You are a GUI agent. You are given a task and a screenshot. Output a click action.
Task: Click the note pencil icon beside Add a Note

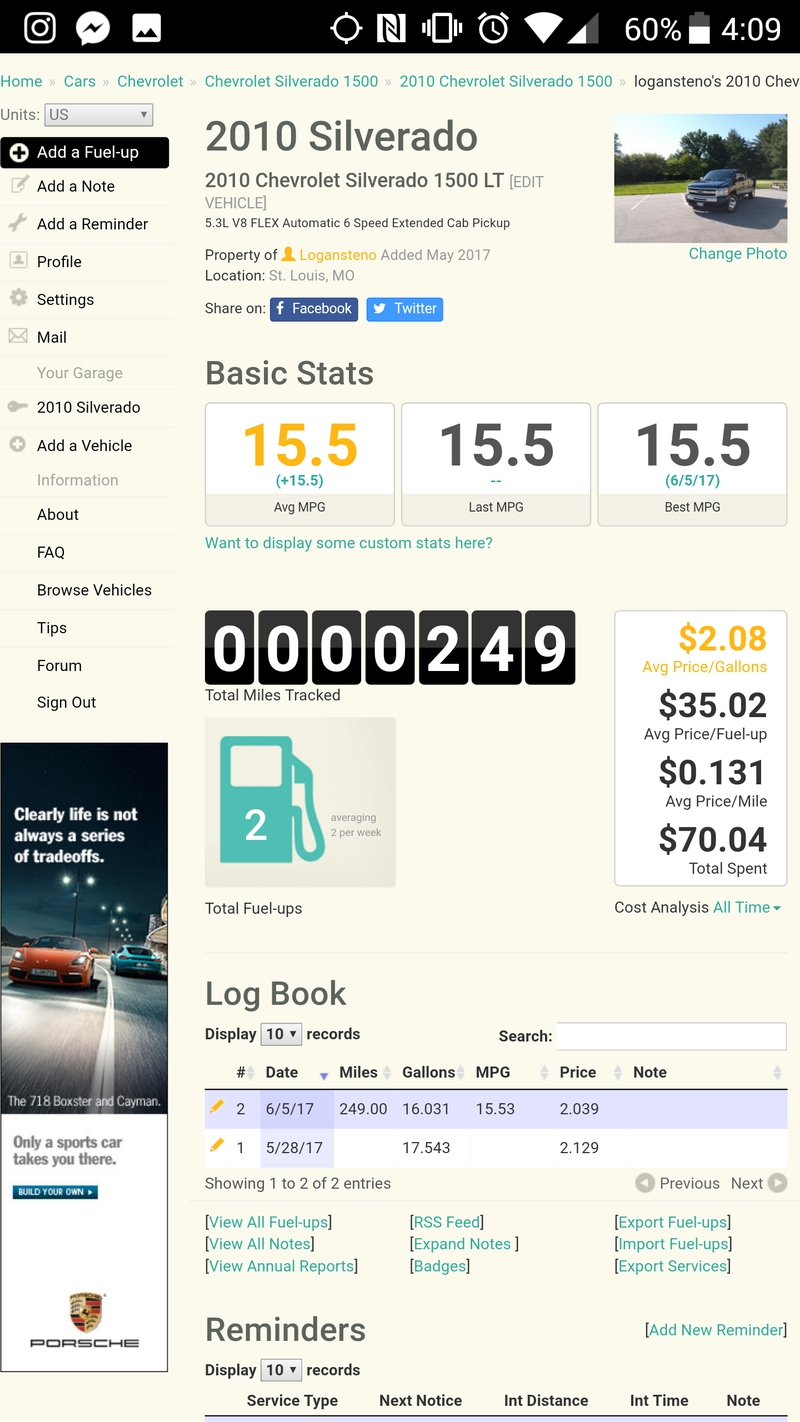pyautogui.click(x=19, y=185)
